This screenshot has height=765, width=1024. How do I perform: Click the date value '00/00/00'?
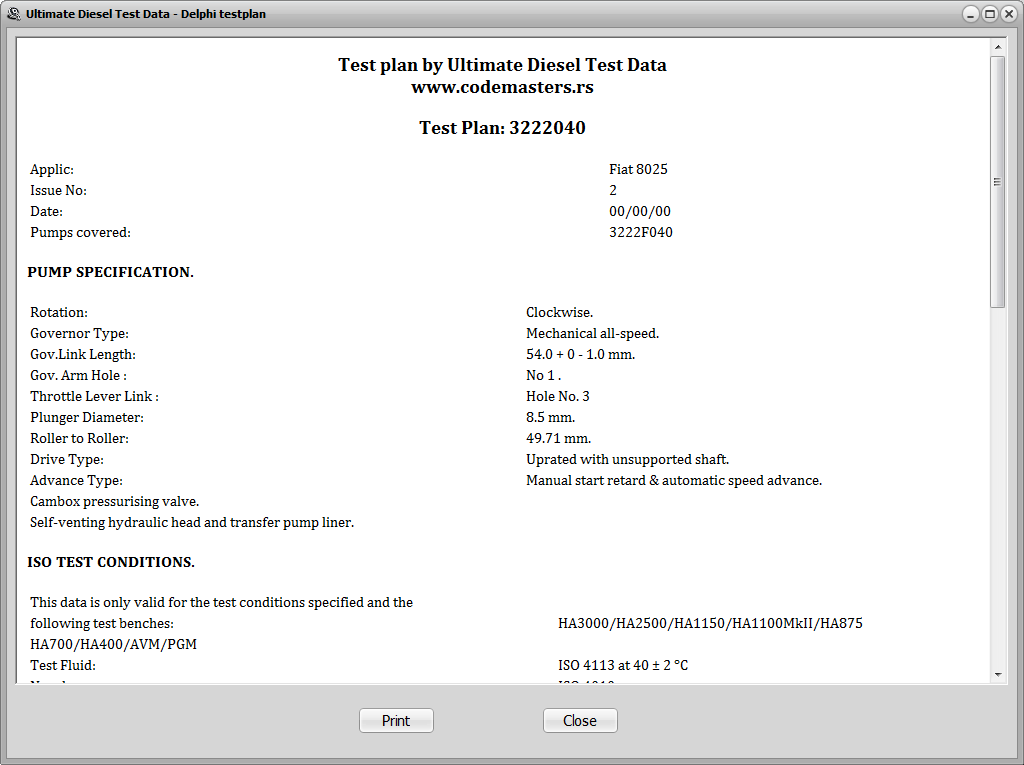pos(639,211)
